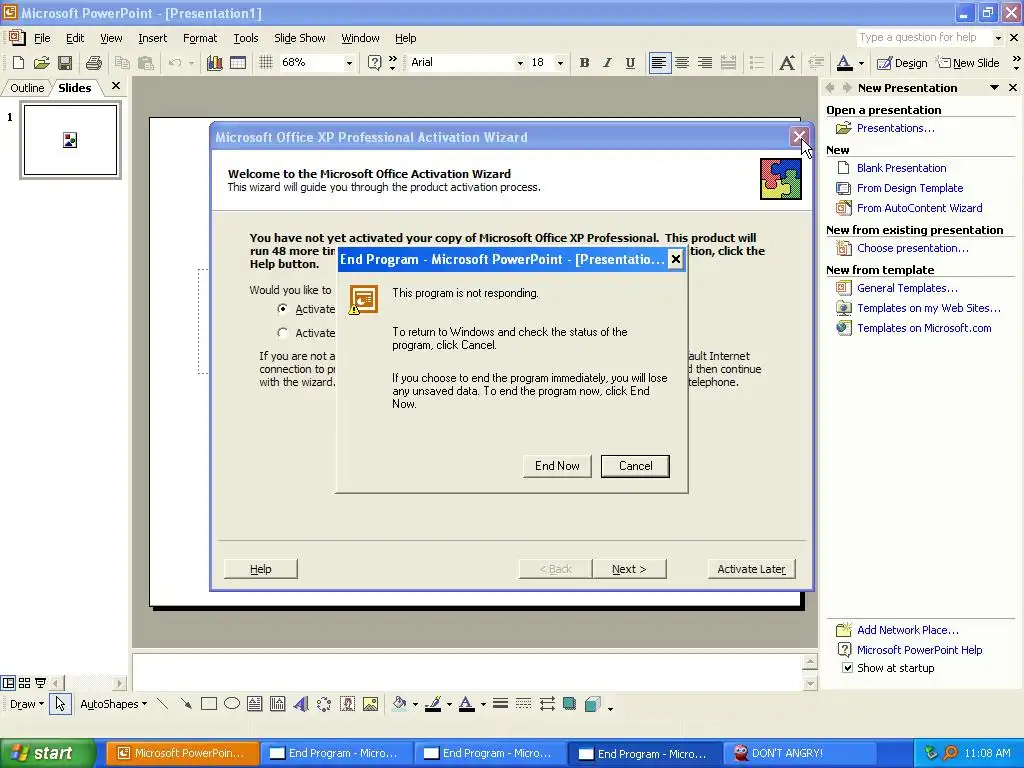The height and width of the screenshot is (768, 1024).
Task: Click the Shadow Style icon
Action: (x=569, y=704)
